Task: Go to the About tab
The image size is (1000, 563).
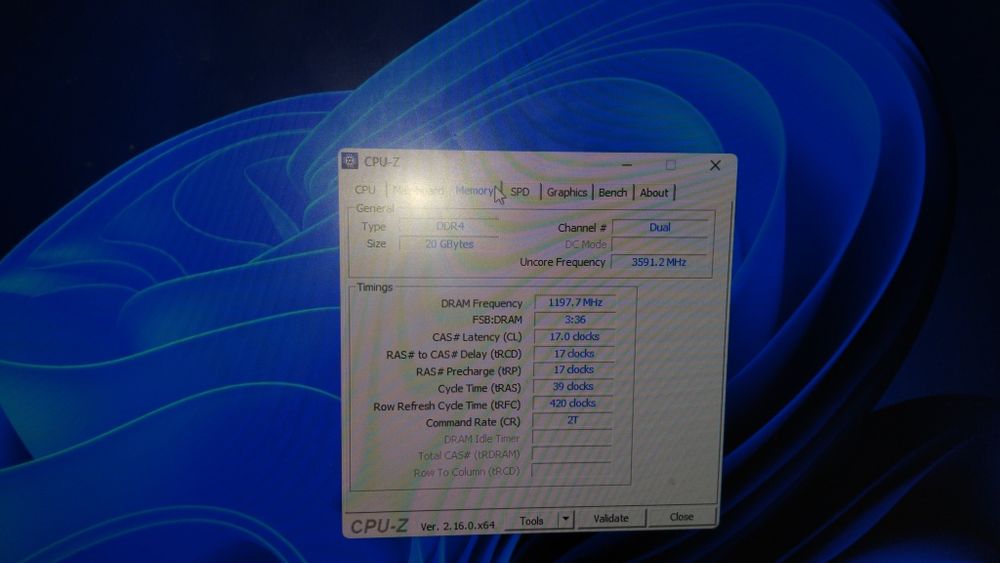Action: (x=654, y=193)
